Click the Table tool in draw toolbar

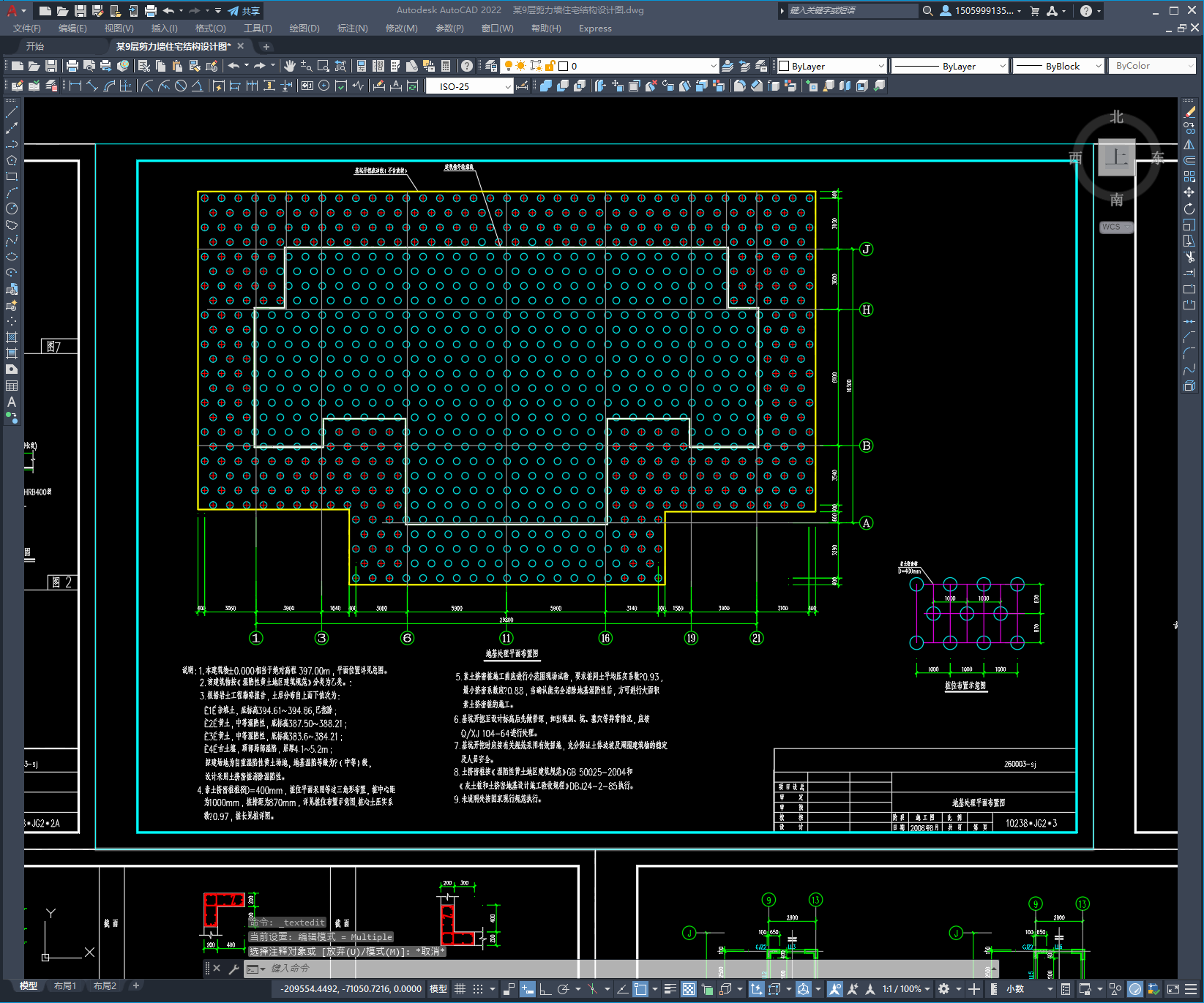tap(12, 386)
